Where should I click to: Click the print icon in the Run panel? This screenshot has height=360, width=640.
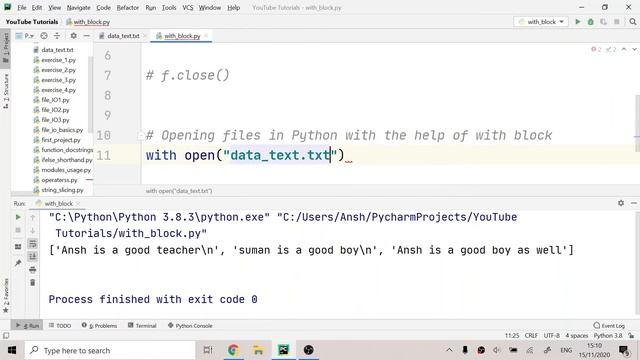33,269
